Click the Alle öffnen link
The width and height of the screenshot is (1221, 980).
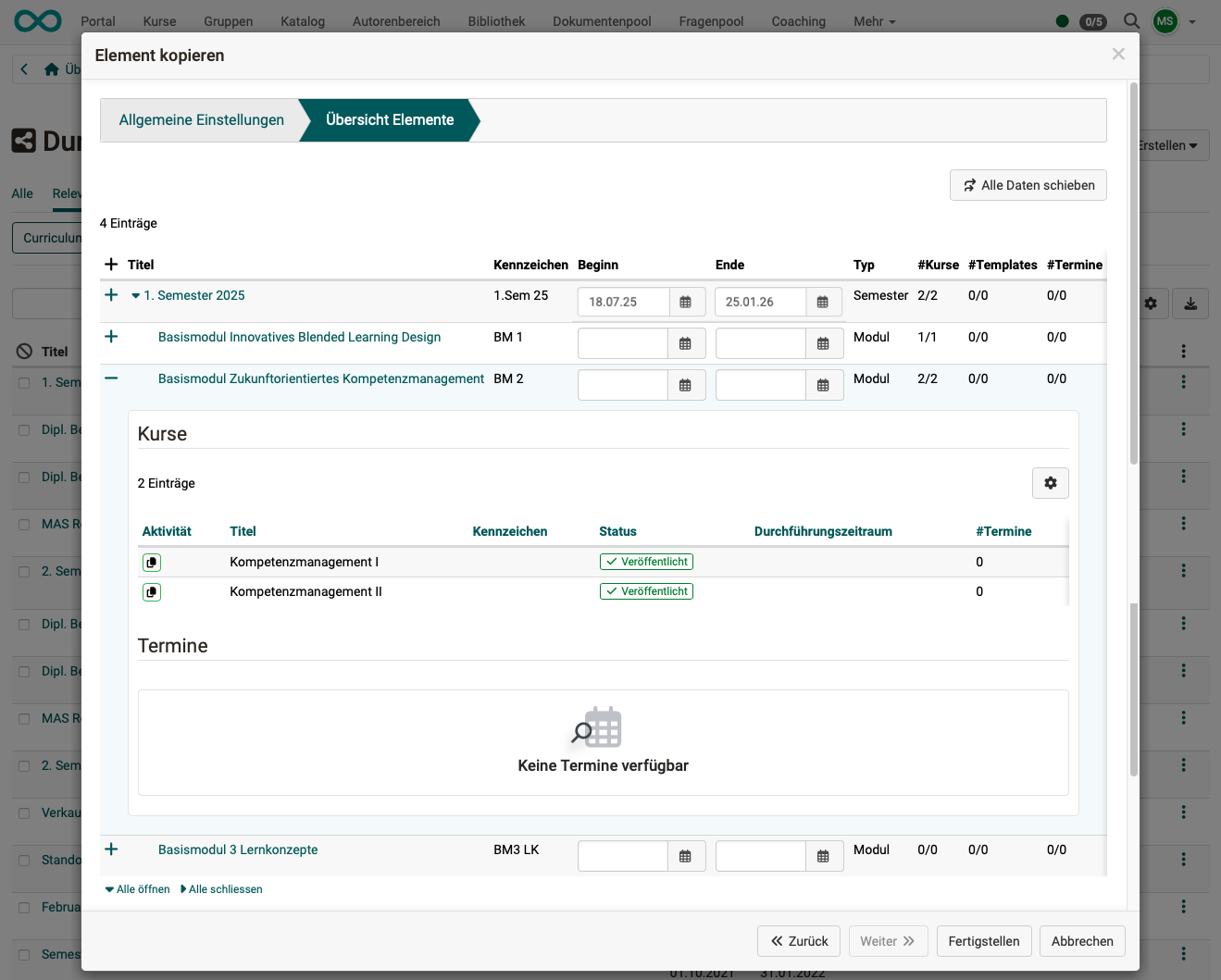click(136, 888)
